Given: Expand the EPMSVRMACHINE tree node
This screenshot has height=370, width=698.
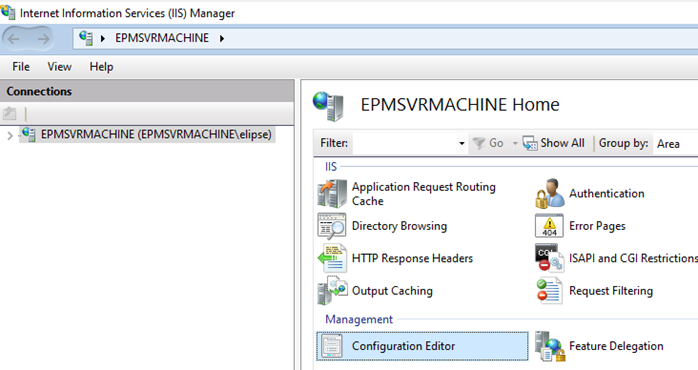Looking at the screenshot, I should (x=10, y=135).
